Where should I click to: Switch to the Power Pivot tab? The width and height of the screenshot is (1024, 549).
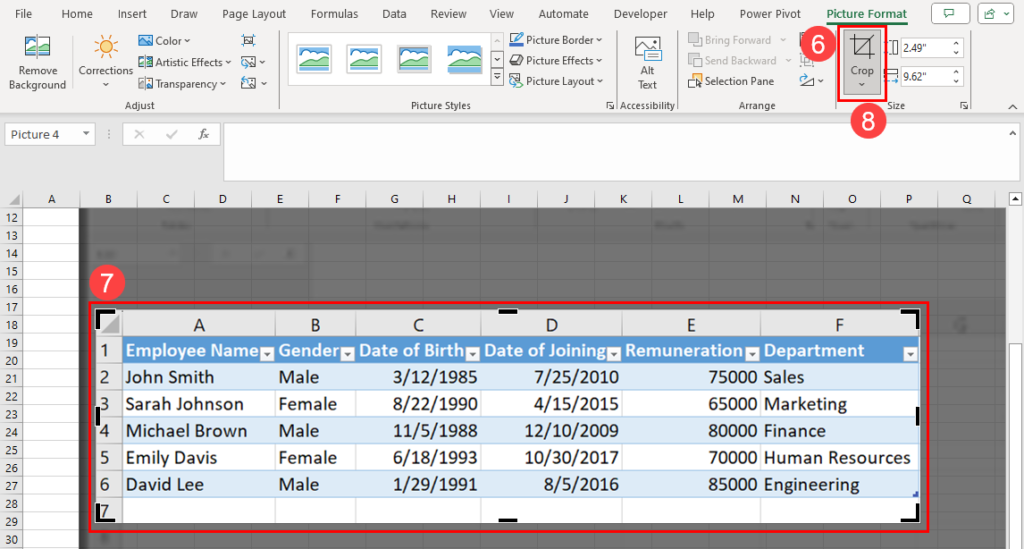point(770,14)
